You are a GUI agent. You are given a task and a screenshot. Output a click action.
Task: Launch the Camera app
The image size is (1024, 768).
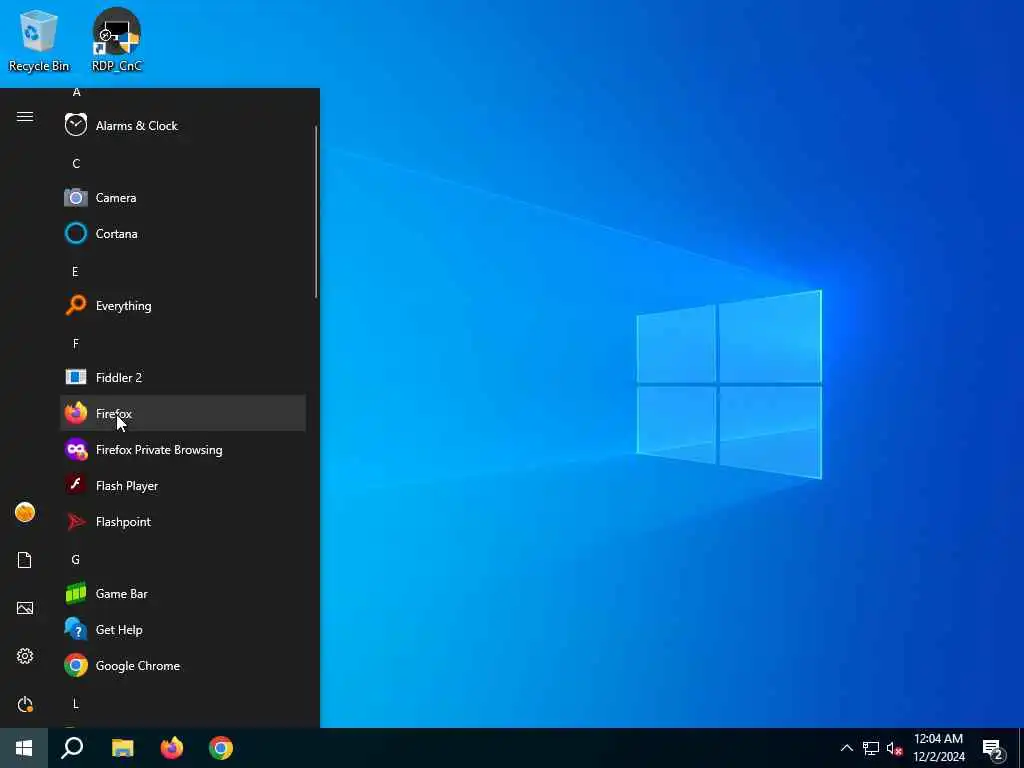(183, 197)
